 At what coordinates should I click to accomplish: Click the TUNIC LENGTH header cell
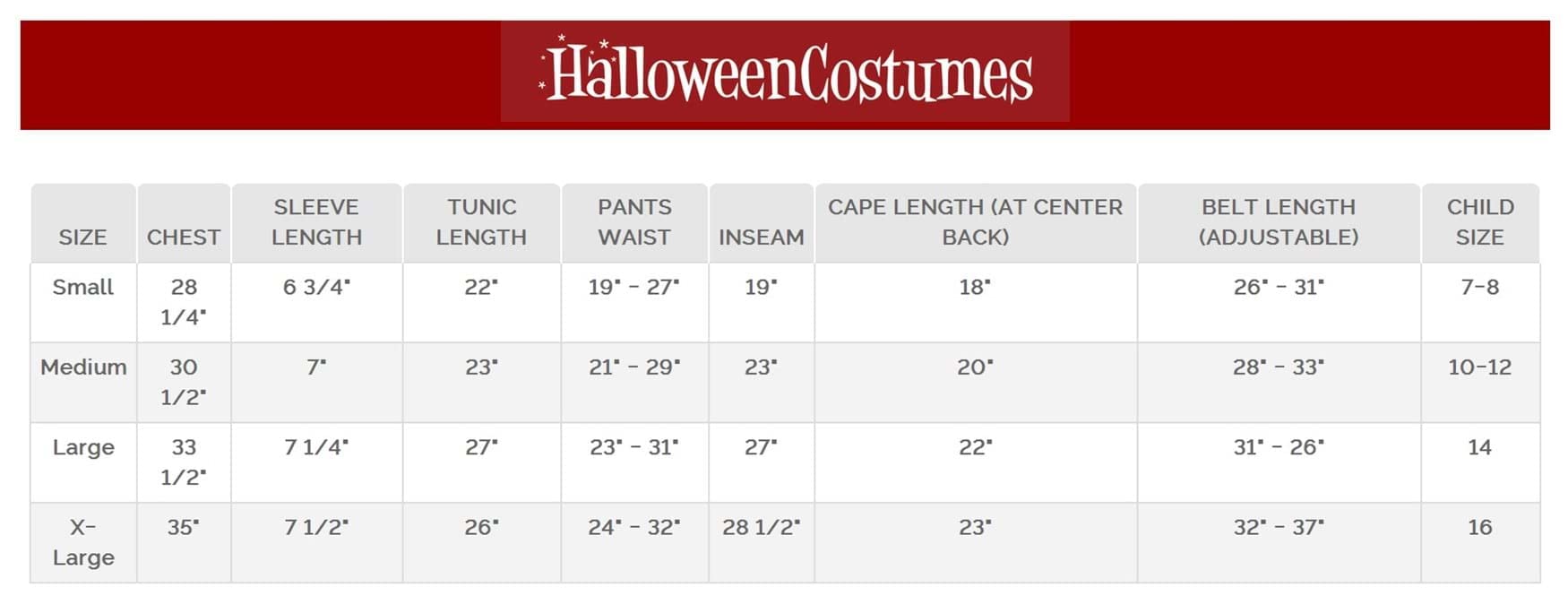(481, 222)
